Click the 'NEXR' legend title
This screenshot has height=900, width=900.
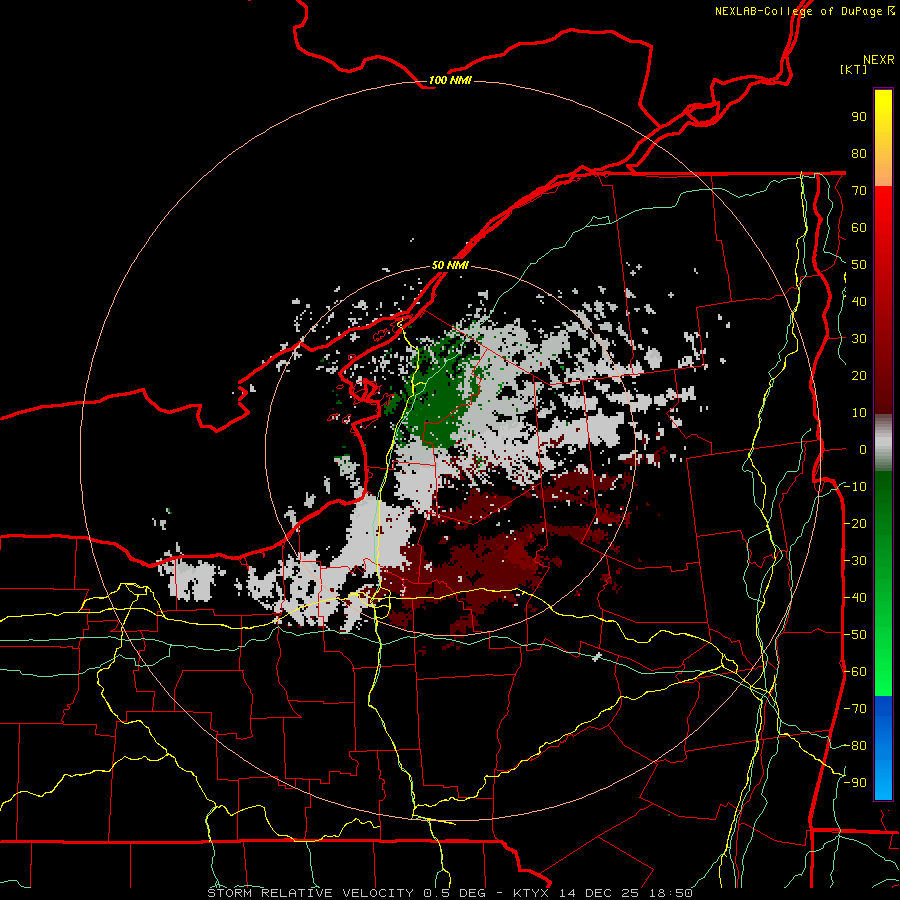pyautogui.click(x=879, y=60)
